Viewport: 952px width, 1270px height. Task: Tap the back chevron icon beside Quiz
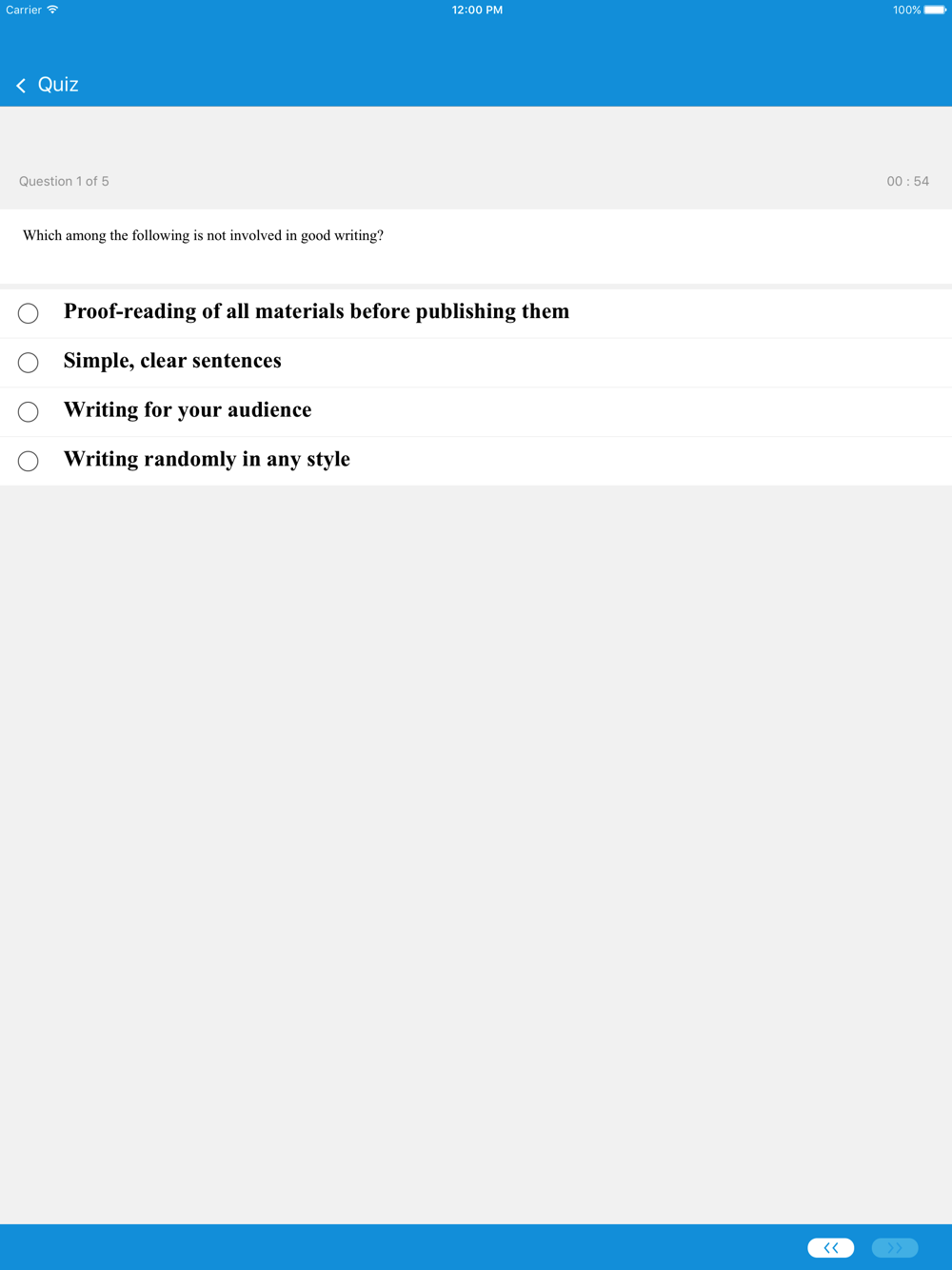pyautogui.click(x=21, y=86)
